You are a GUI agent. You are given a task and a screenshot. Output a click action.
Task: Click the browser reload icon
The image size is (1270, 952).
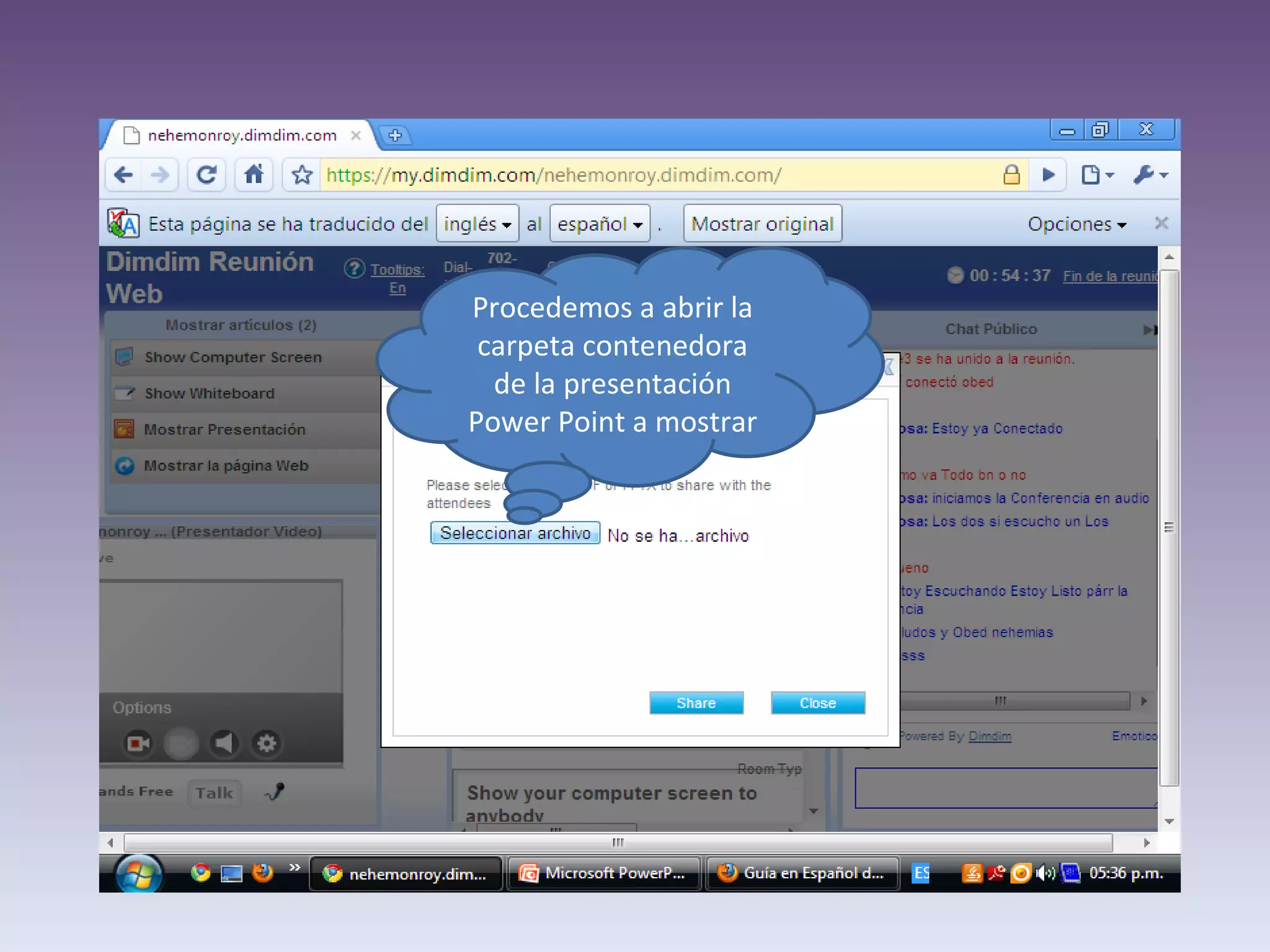coord(206,175)
